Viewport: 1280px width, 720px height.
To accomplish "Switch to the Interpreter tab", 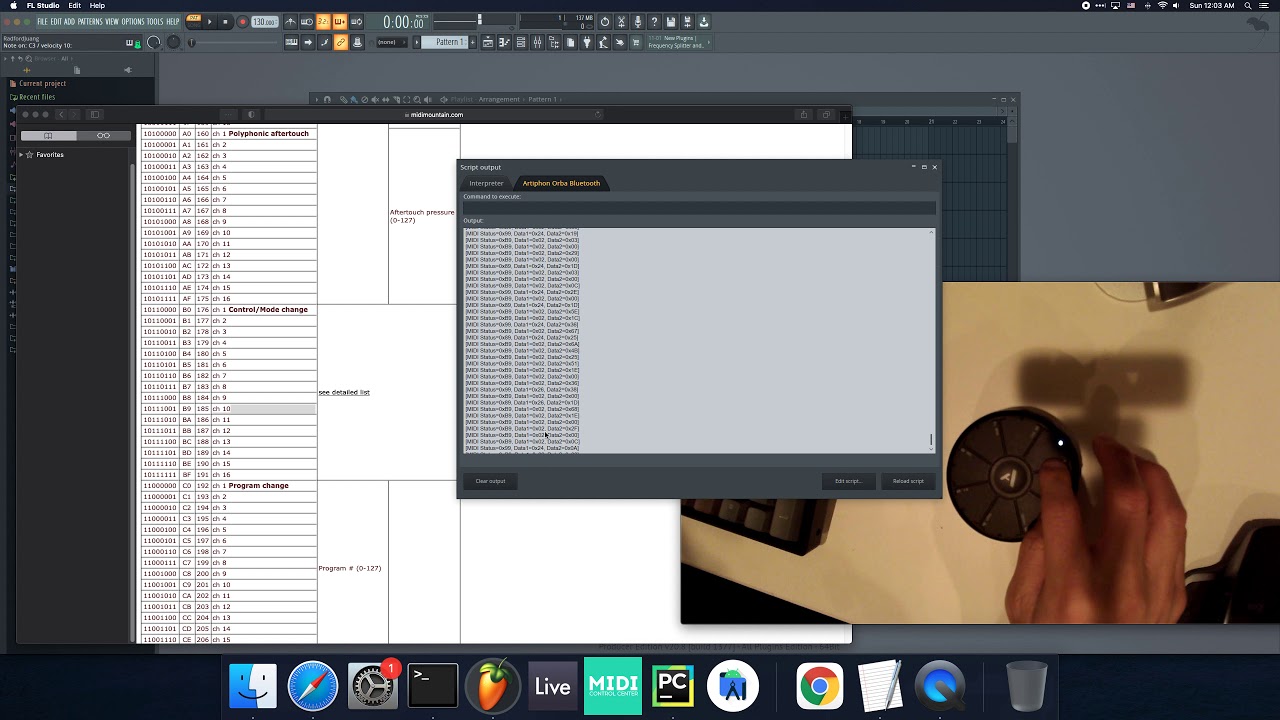I will [x=486, y=183].
